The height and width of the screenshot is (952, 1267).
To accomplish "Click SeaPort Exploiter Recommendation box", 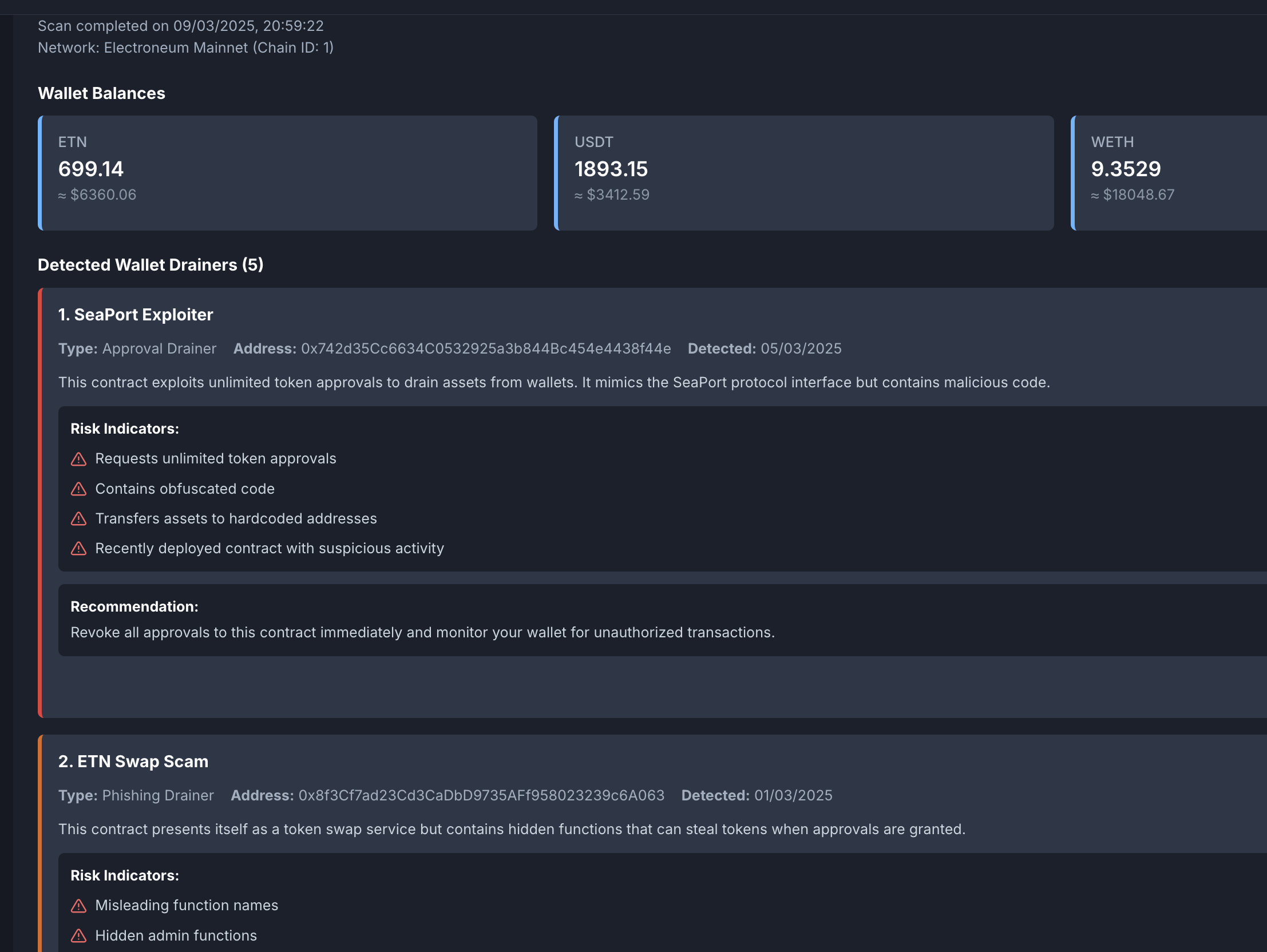I will pos(659,620).
